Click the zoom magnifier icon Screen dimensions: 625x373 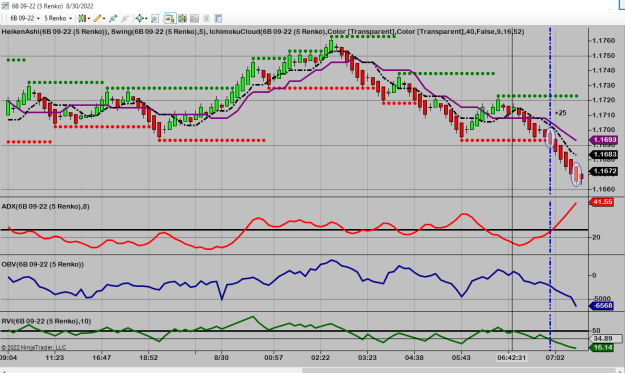(155, 18)
